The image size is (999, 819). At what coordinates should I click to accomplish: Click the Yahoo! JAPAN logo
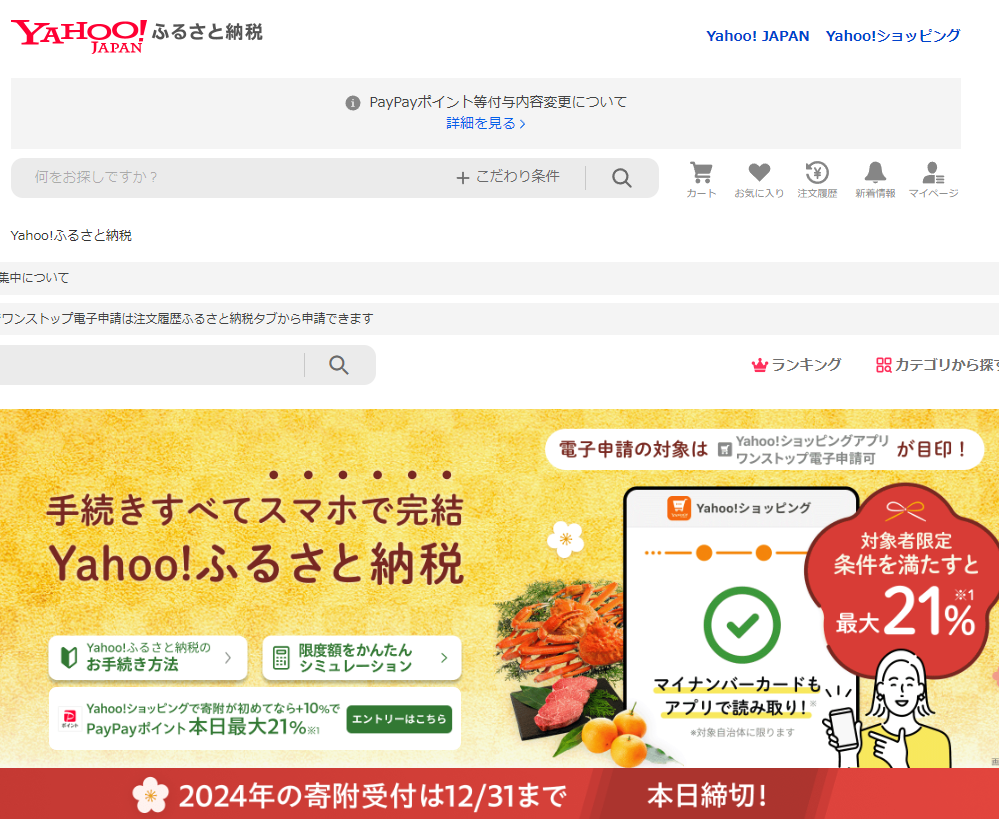(78, 35)
